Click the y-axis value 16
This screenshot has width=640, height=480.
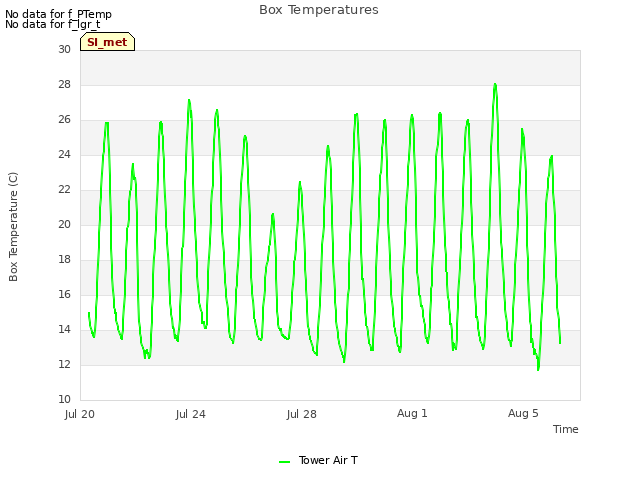tap(64, 294)
